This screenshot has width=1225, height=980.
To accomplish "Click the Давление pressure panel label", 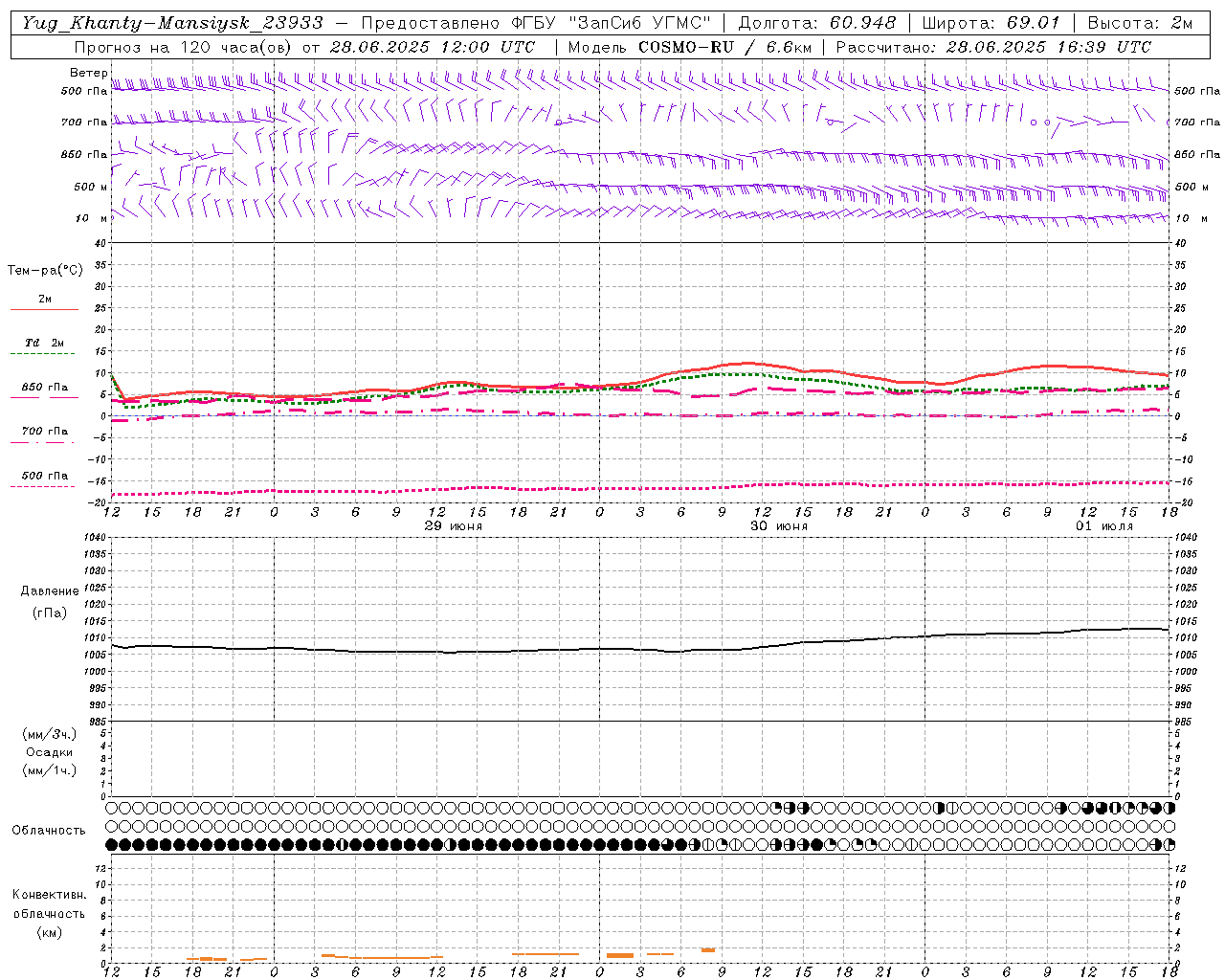I will 50,591.
